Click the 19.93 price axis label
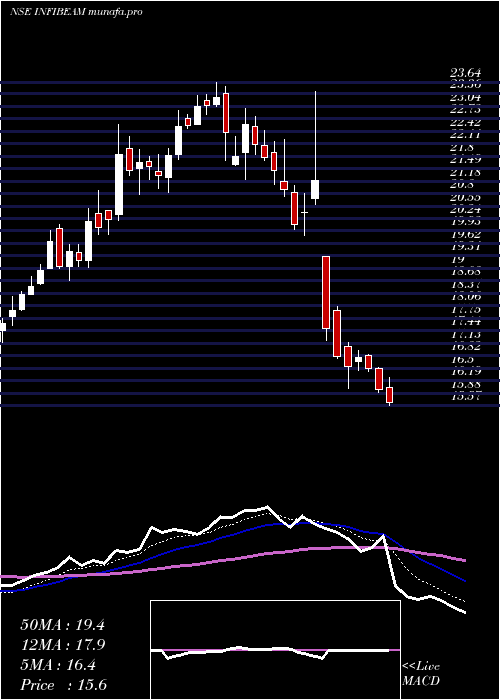500x700 pixels. point(465,222)
